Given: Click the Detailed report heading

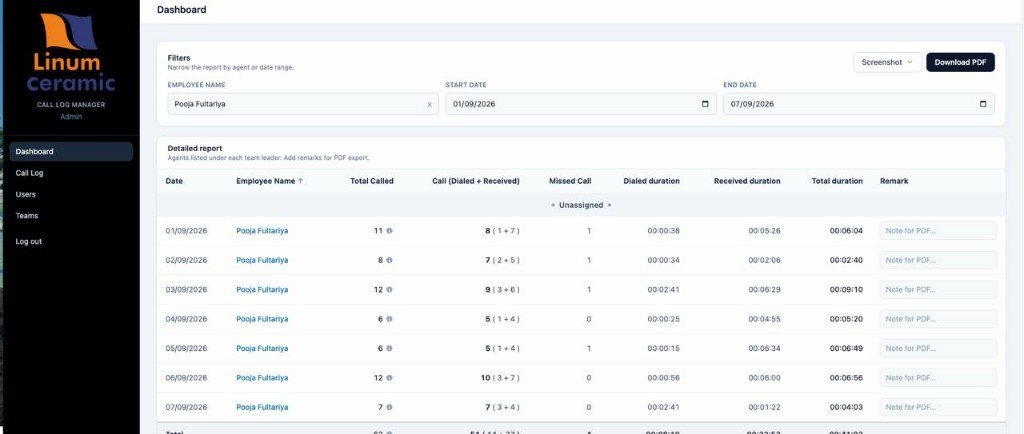Looking at the screenshot, I should pyautogui.click(x=195, y=149).
